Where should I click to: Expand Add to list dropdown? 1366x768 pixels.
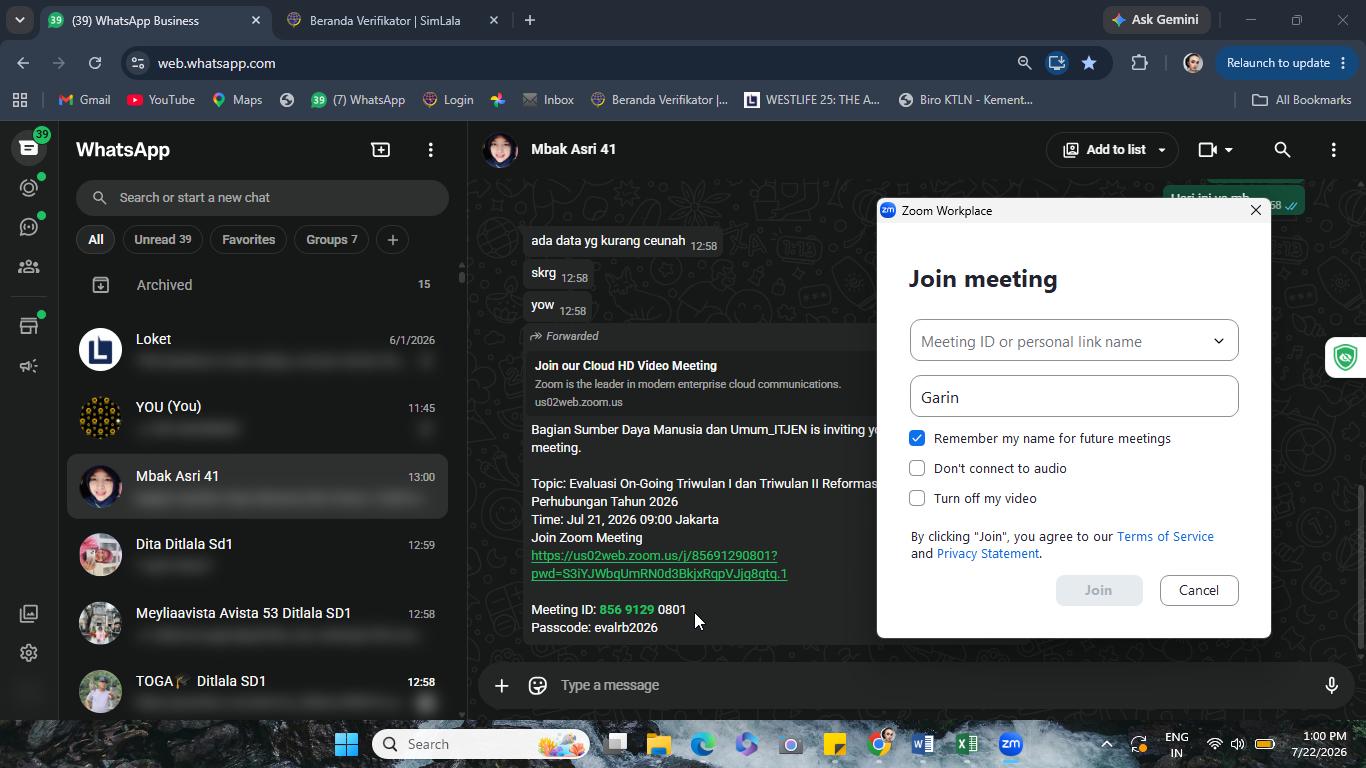click(x=1162, y=150)
